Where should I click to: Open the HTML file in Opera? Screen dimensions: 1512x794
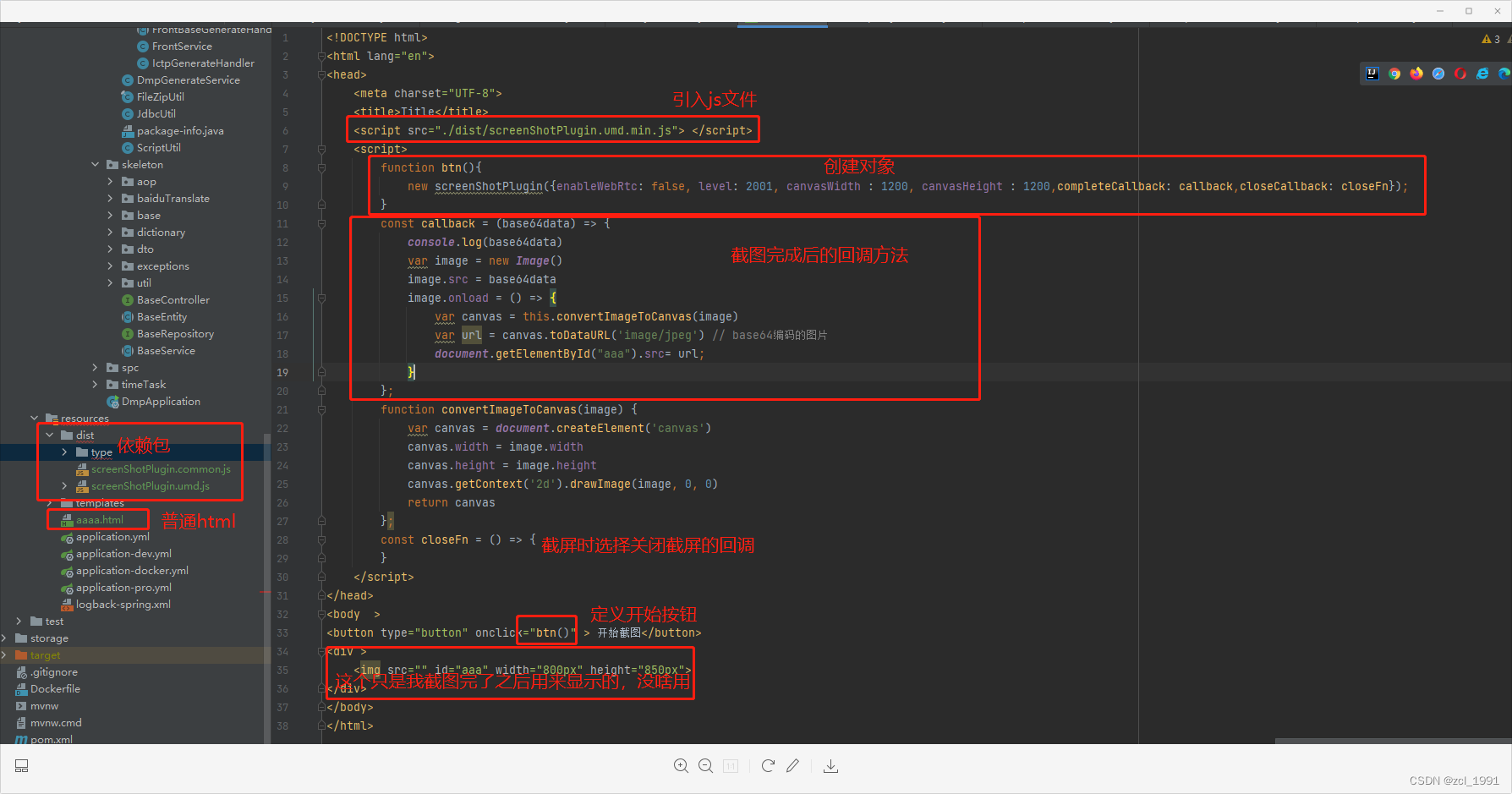(1460, 74)
